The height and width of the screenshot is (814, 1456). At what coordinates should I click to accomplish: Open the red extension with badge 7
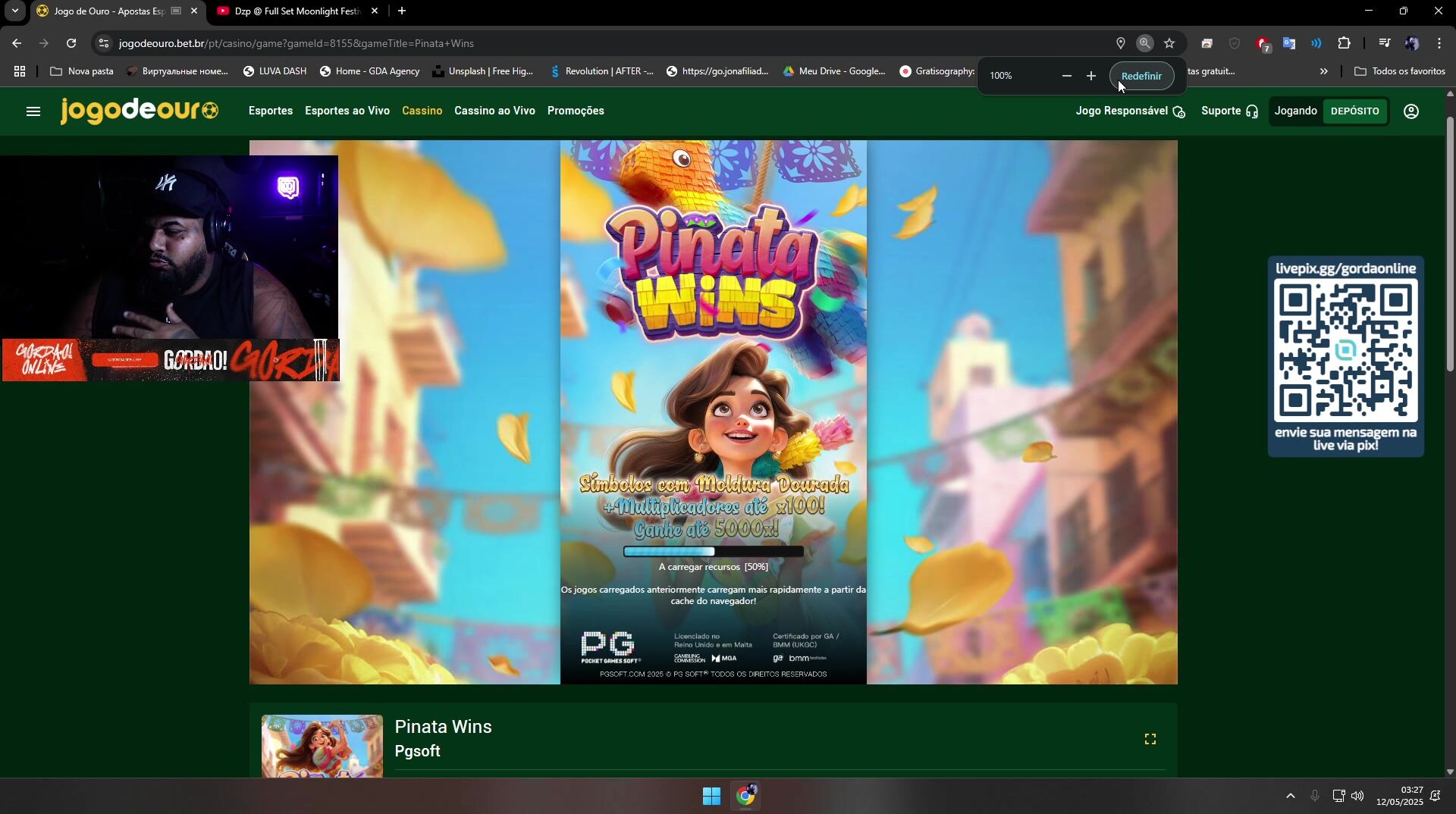1262,44
